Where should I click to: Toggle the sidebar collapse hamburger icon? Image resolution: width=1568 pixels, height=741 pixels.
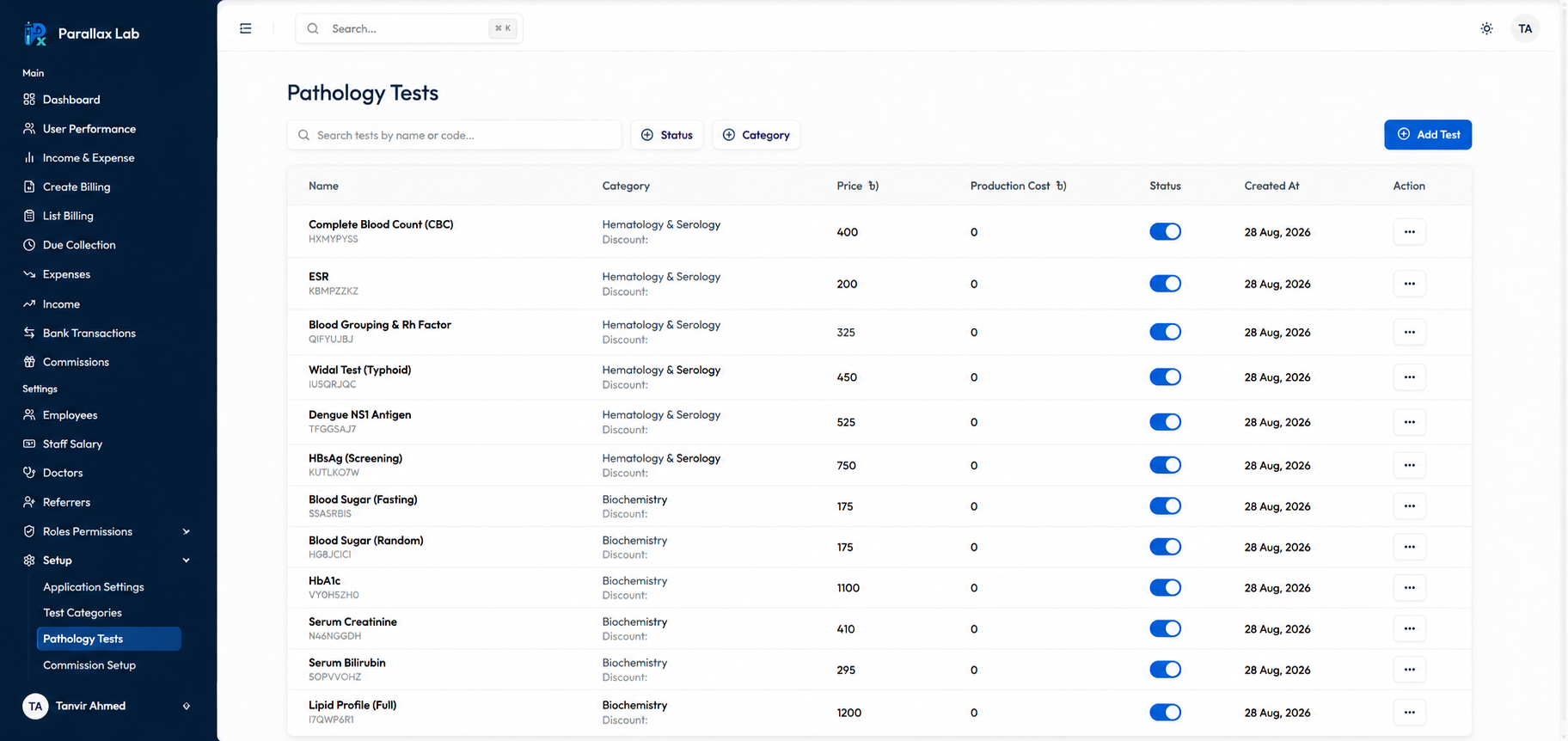246,28
